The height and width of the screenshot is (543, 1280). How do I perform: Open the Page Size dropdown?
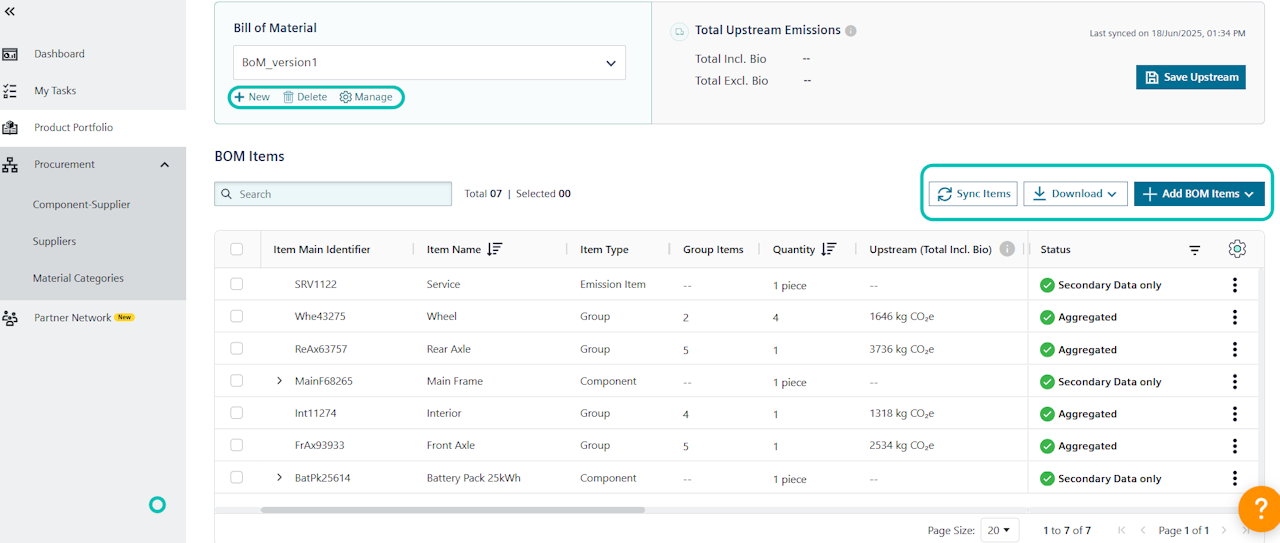pos(997,530)
